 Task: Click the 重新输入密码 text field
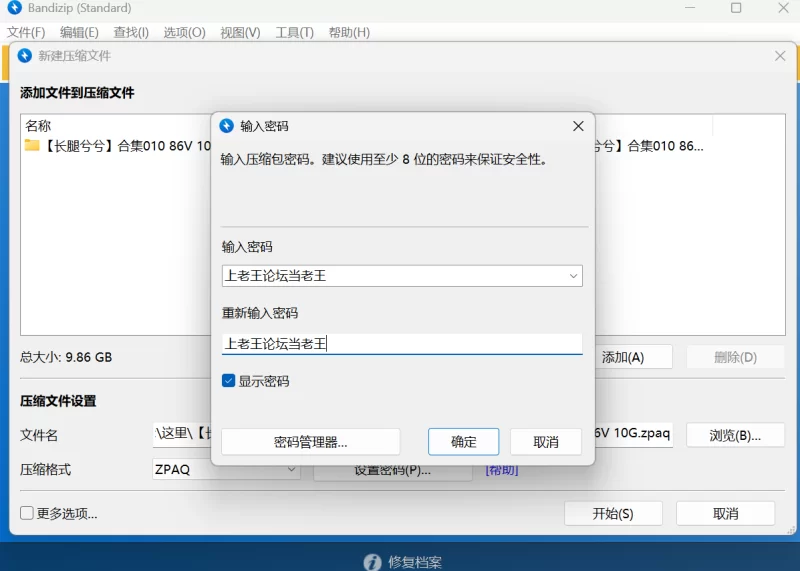pos(402,344)
